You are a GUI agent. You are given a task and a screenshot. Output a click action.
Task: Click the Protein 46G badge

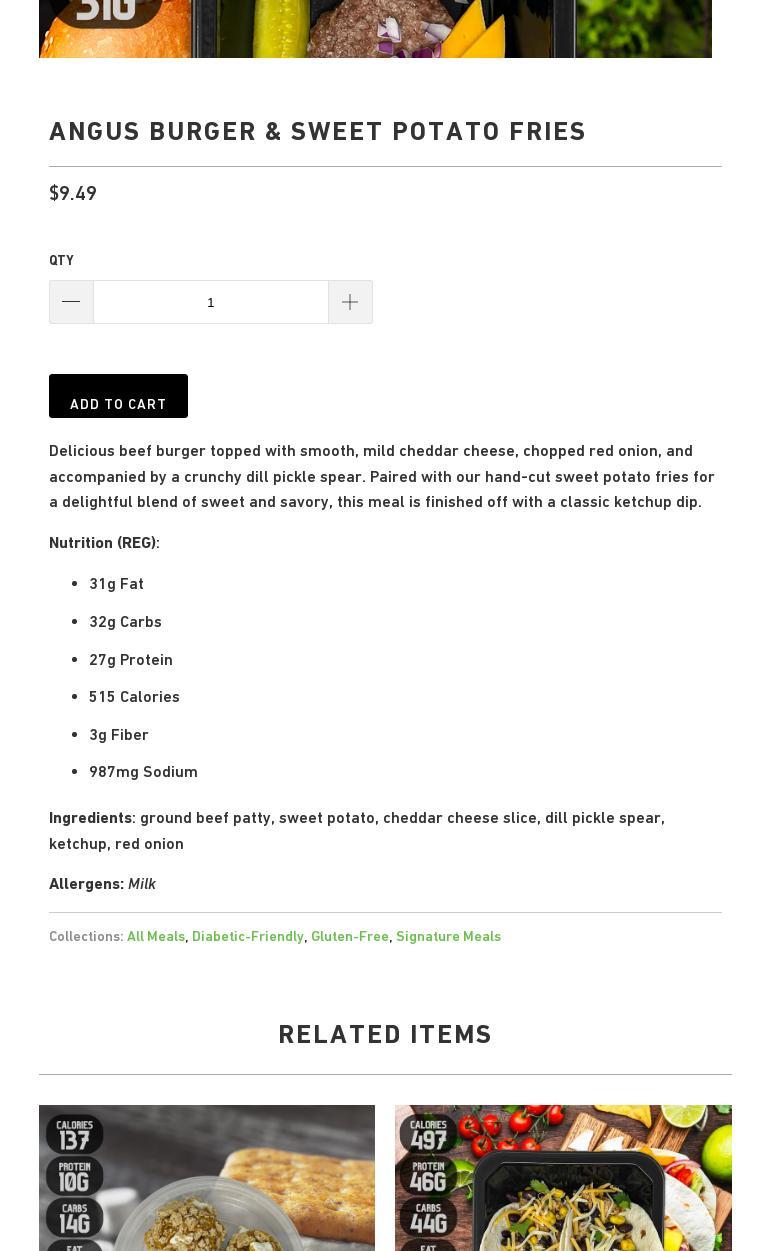(x=429, y=1176)
